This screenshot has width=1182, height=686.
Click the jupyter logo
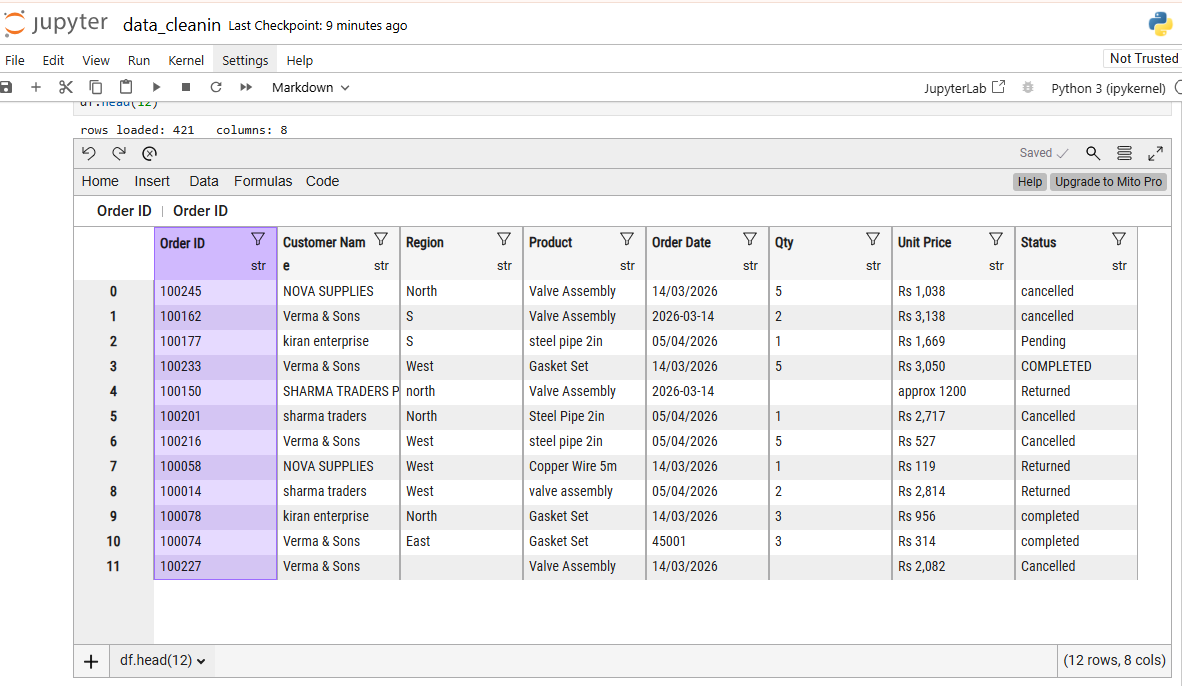[55, 23]
